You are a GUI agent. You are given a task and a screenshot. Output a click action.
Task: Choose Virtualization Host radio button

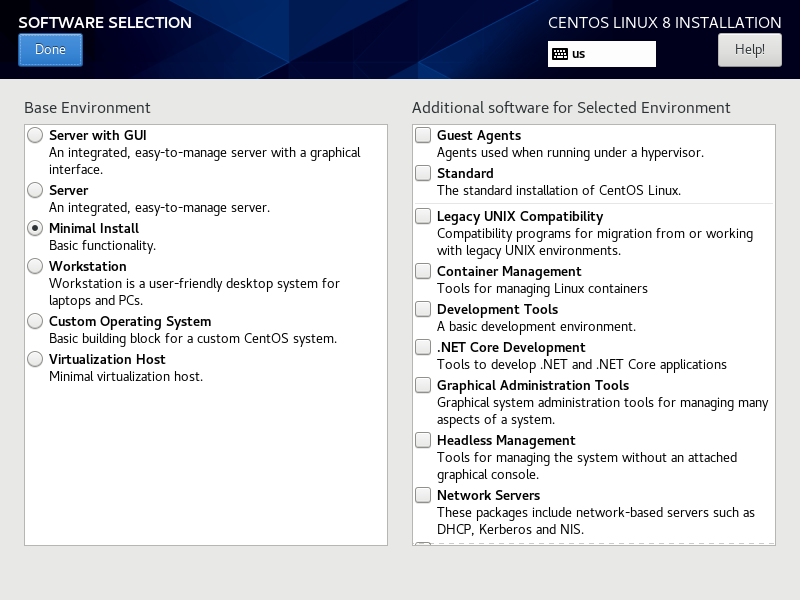point(35,359)
